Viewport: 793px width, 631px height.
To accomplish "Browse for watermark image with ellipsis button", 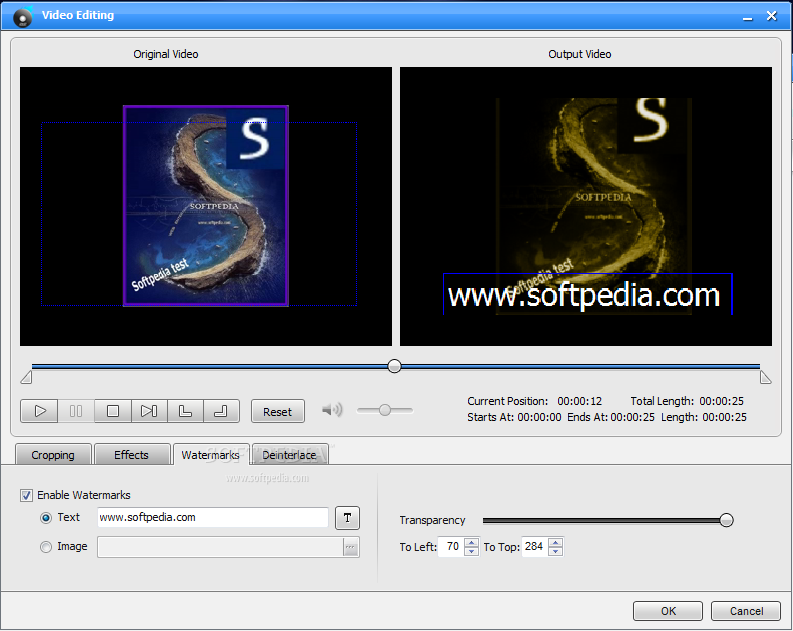I will (x=350, y=547).
